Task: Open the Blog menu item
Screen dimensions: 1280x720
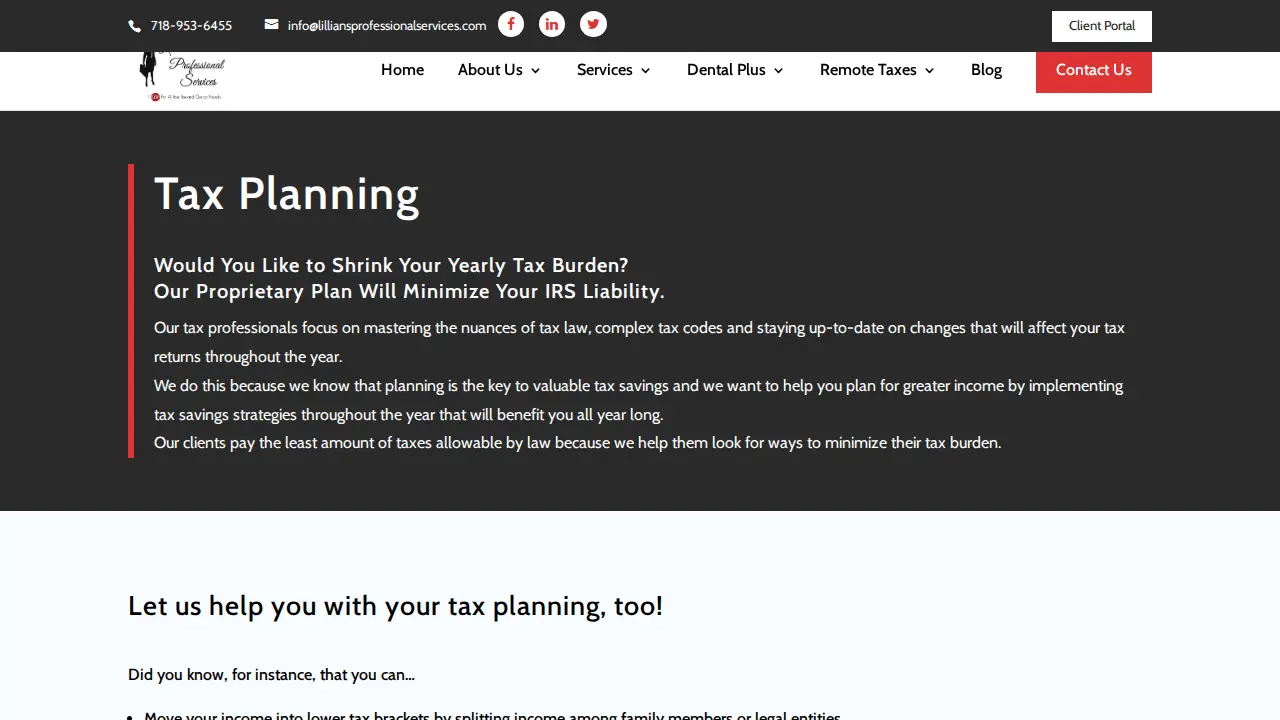Action: [x=986, y=70]
